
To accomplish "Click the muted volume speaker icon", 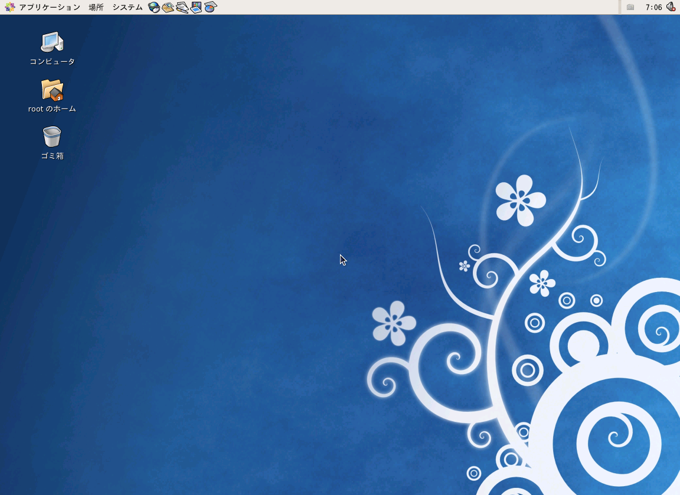I will [671, 7].
